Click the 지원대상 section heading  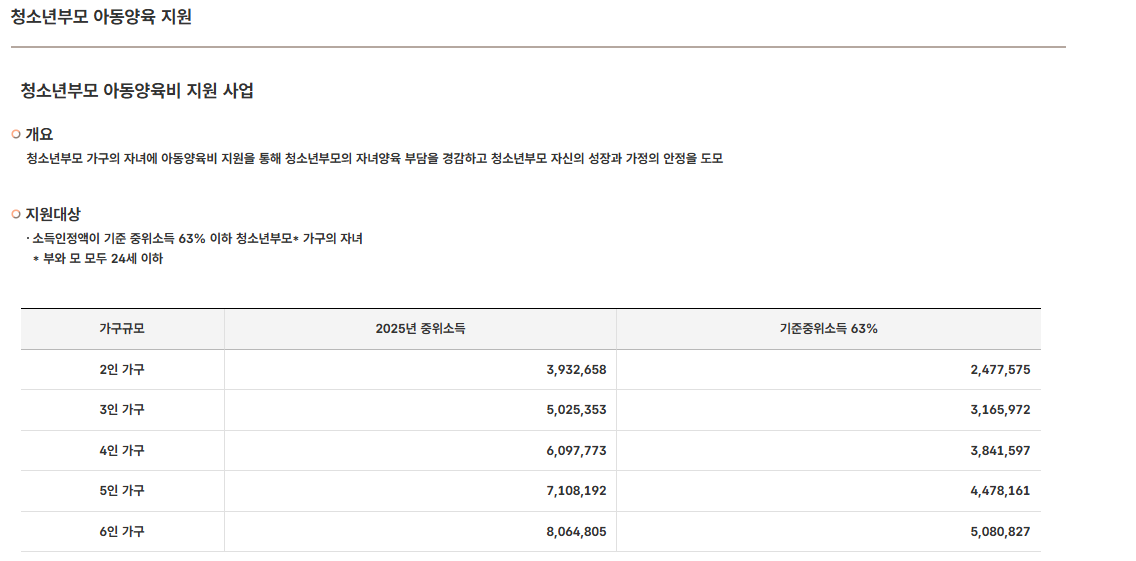[x=53, y=214]
